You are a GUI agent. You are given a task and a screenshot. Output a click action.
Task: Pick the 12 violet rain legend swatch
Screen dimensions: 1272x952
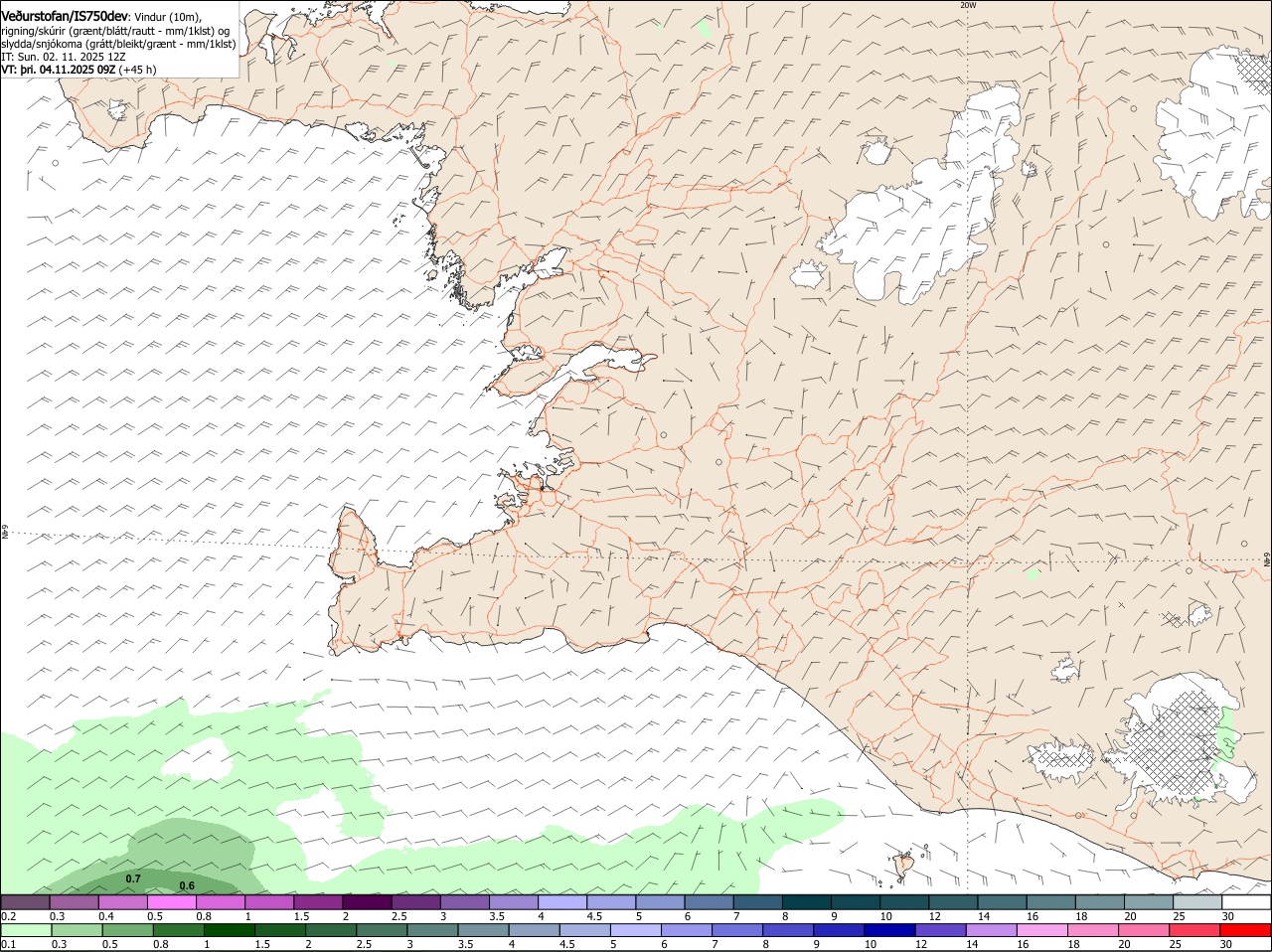pyautogui.click(x=940, y=930)
